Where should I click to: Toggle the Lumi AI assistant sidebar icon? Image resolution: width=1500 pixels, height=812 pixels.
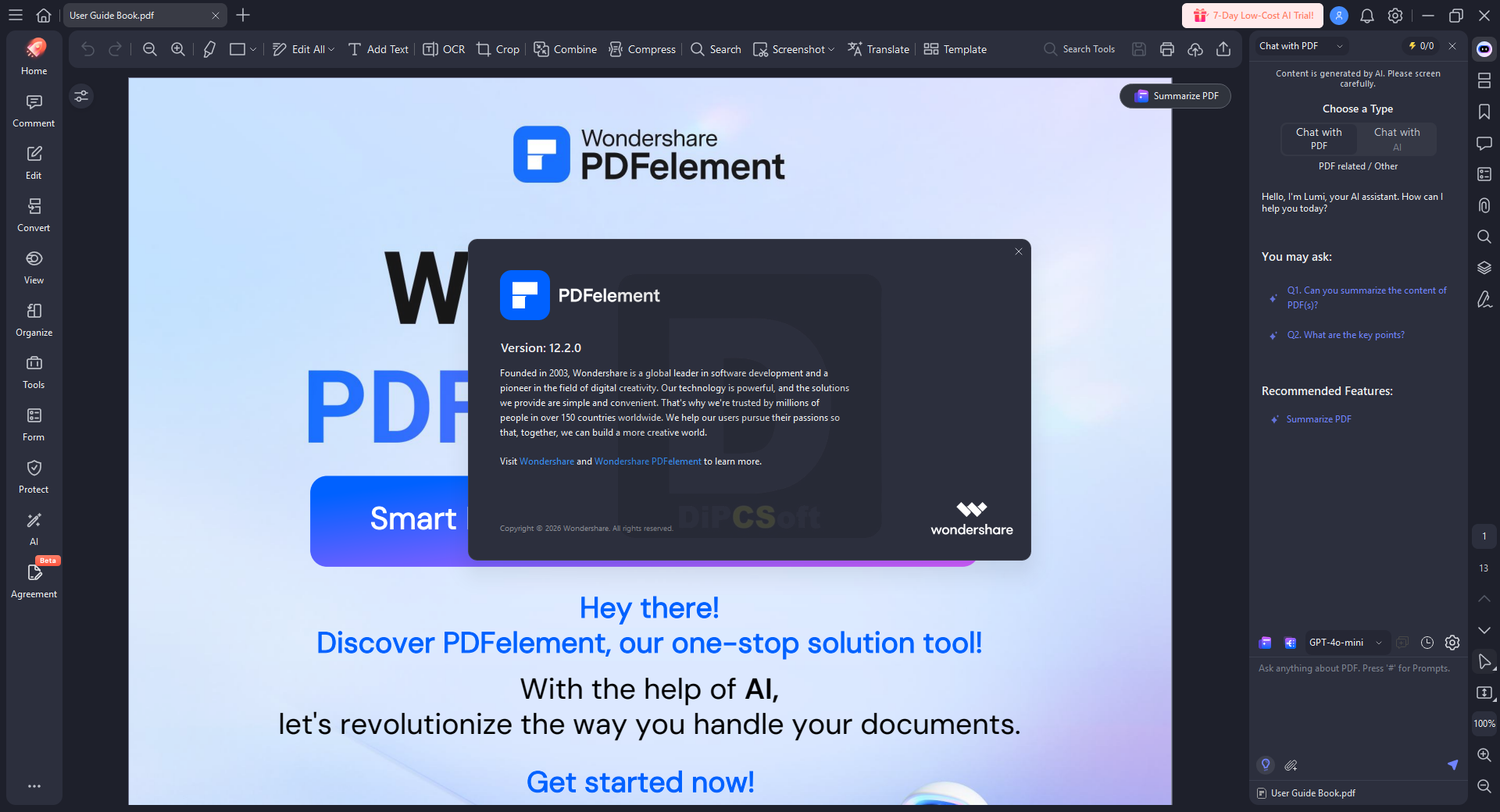pos(1484,49)
